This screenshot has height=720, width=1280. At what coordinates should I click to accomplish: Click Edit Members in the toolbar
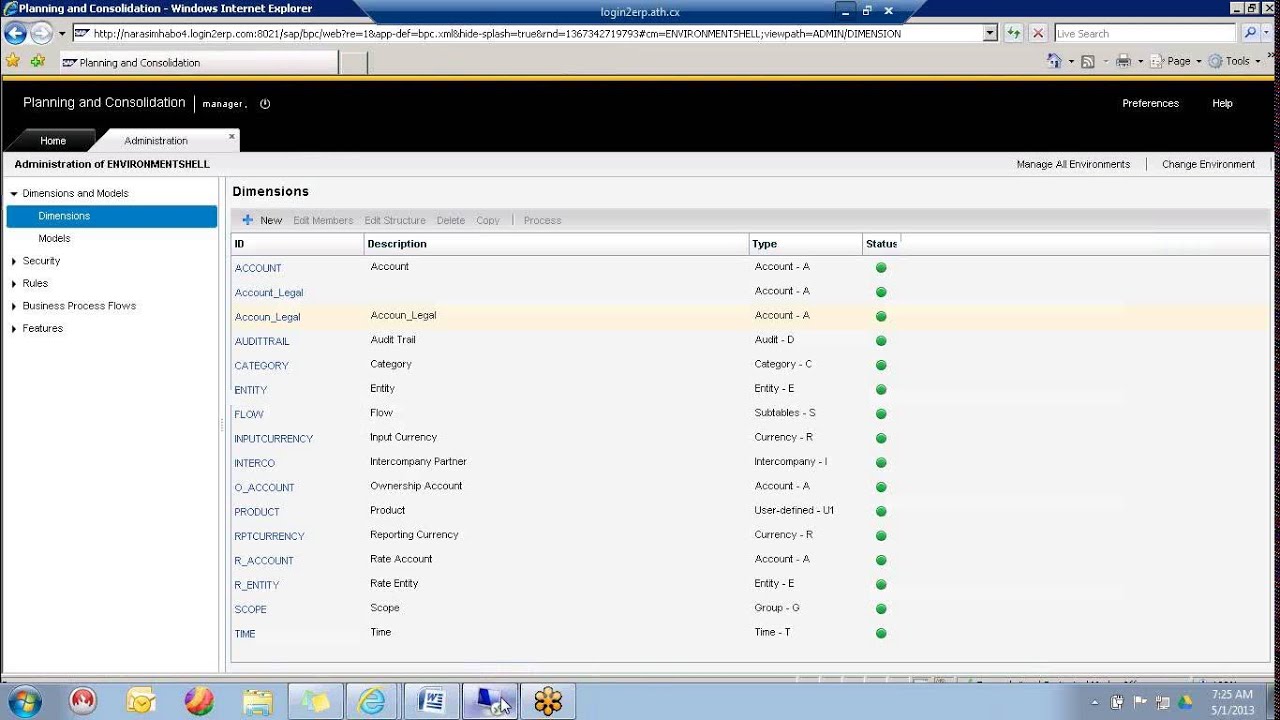[323, 220]
